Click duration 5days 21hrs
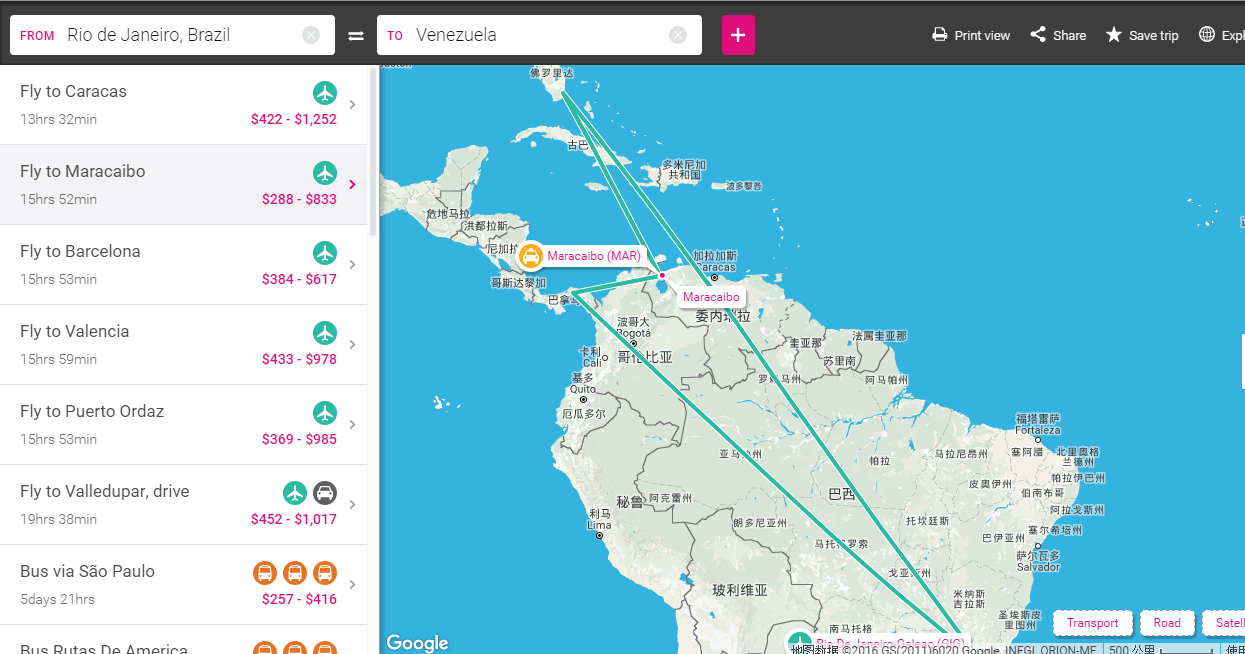This screenshot has height=654, width=1245. (x=57, y=599)
